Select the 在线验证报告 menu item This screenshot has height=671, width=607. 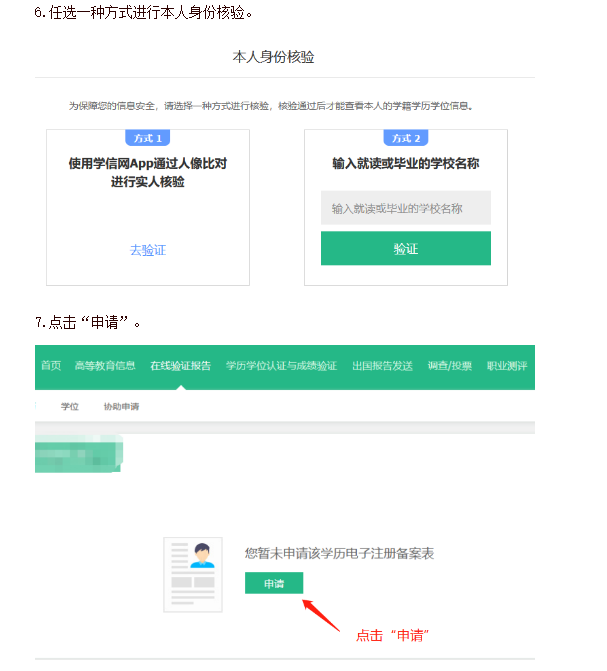pos(180,365)
